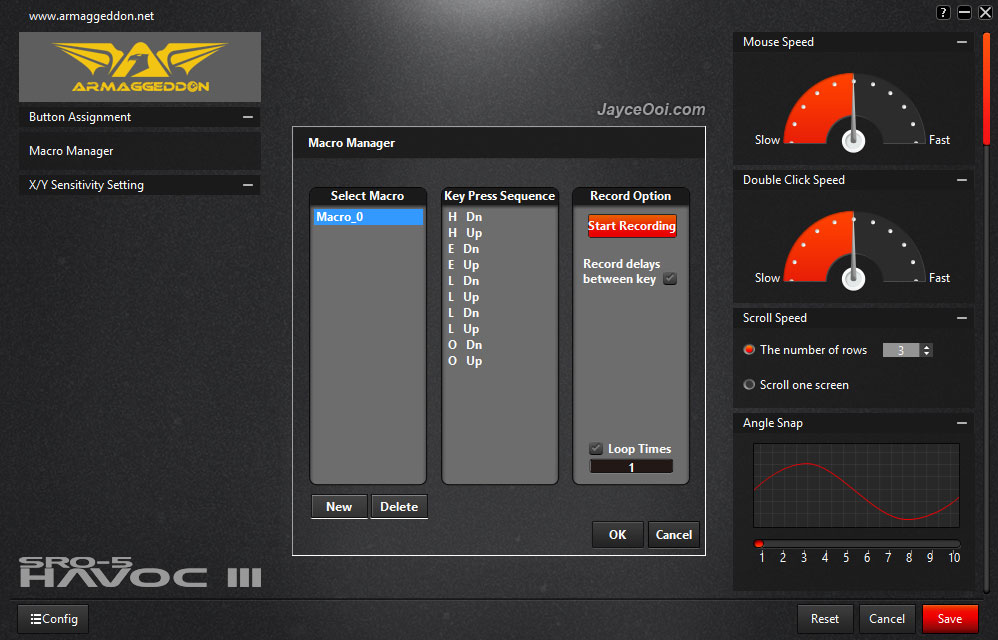This screenshot has width=998, height=640.
Task: Set Angle Snap slider to 5
Action: point(846,544)
